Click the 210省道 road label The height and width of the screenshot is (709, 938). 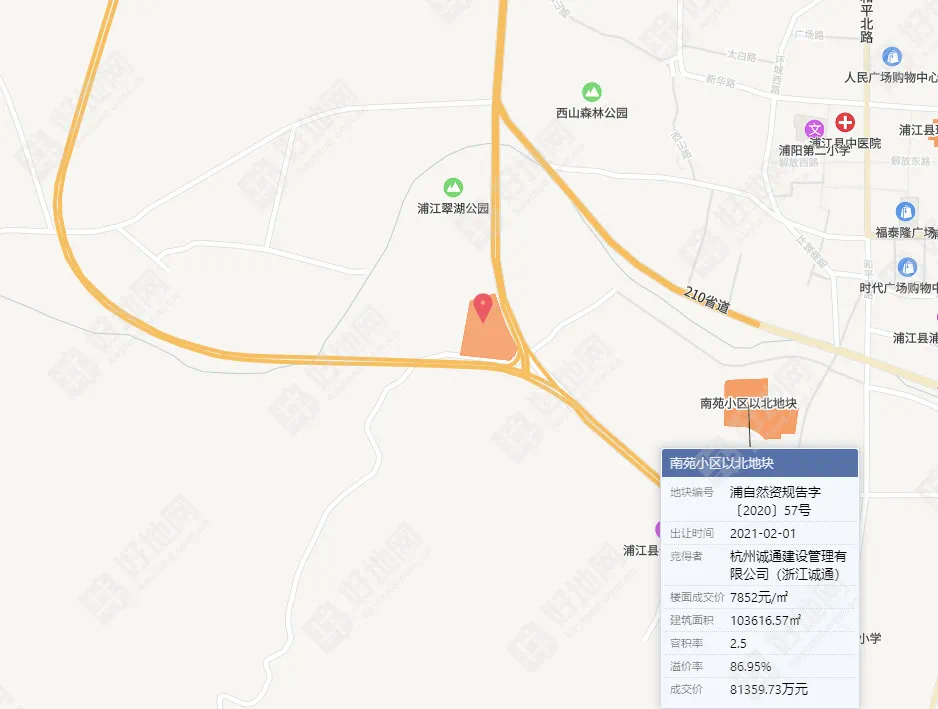coord(707,300)
